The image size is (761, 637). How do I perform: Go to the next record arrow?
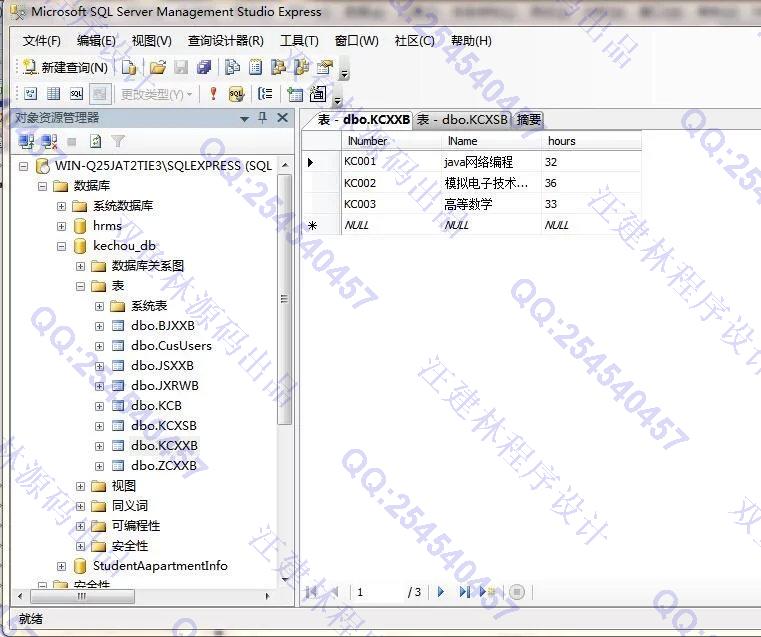pos(441,592)
